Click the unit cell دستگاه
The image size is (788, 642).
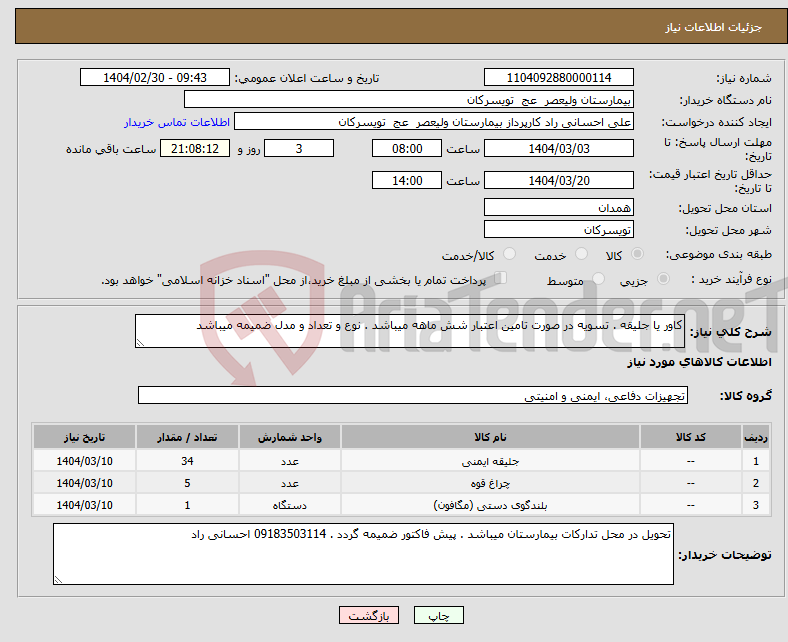[289, 505]
